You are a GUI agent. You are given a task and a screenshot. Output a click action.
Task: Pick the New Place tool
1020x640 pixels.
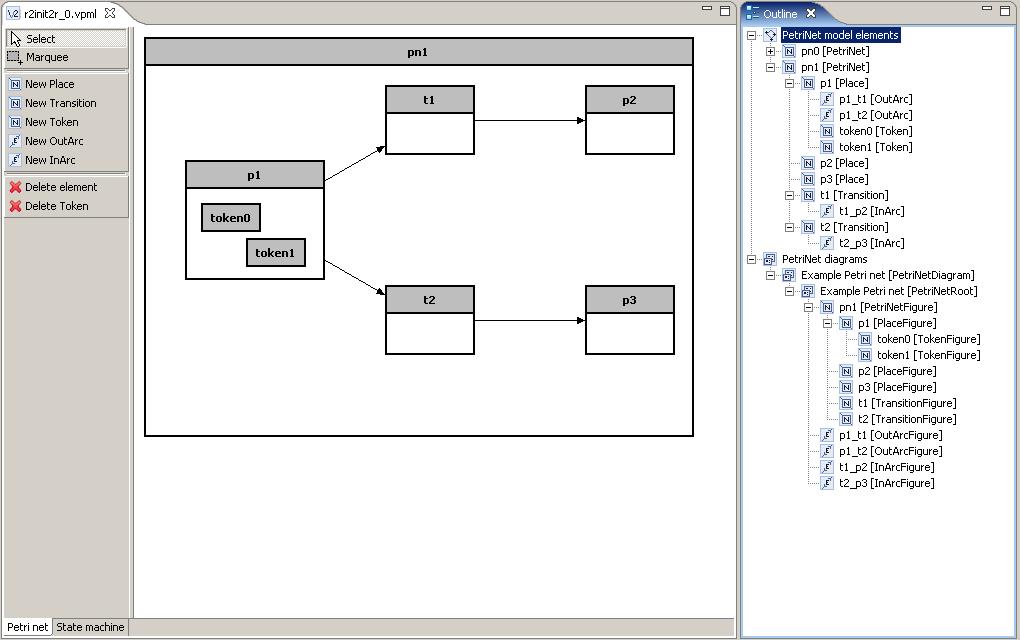66,84
